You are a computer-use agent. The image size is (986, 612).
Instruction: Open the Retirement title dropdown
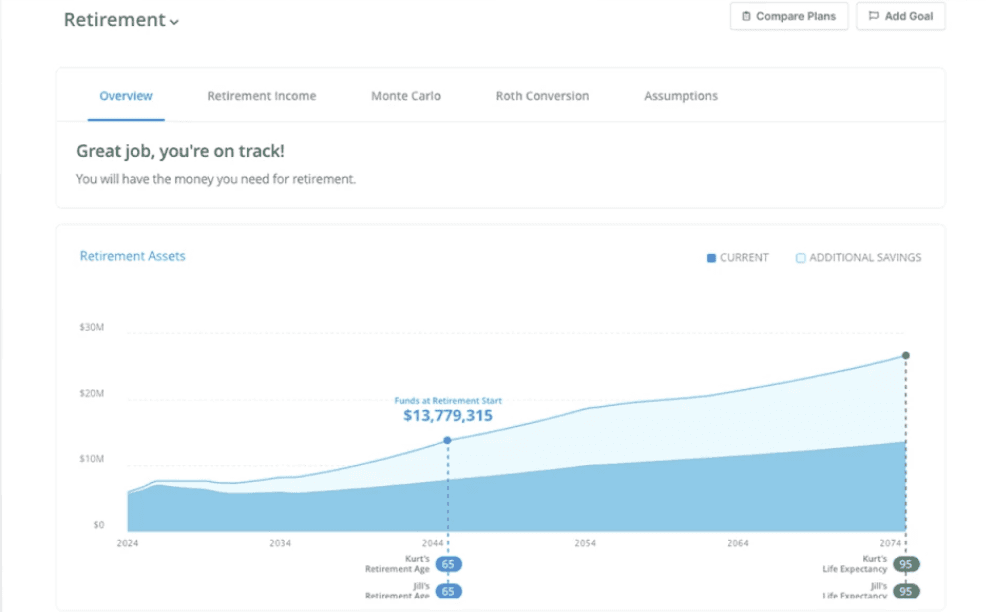[121, 20]
